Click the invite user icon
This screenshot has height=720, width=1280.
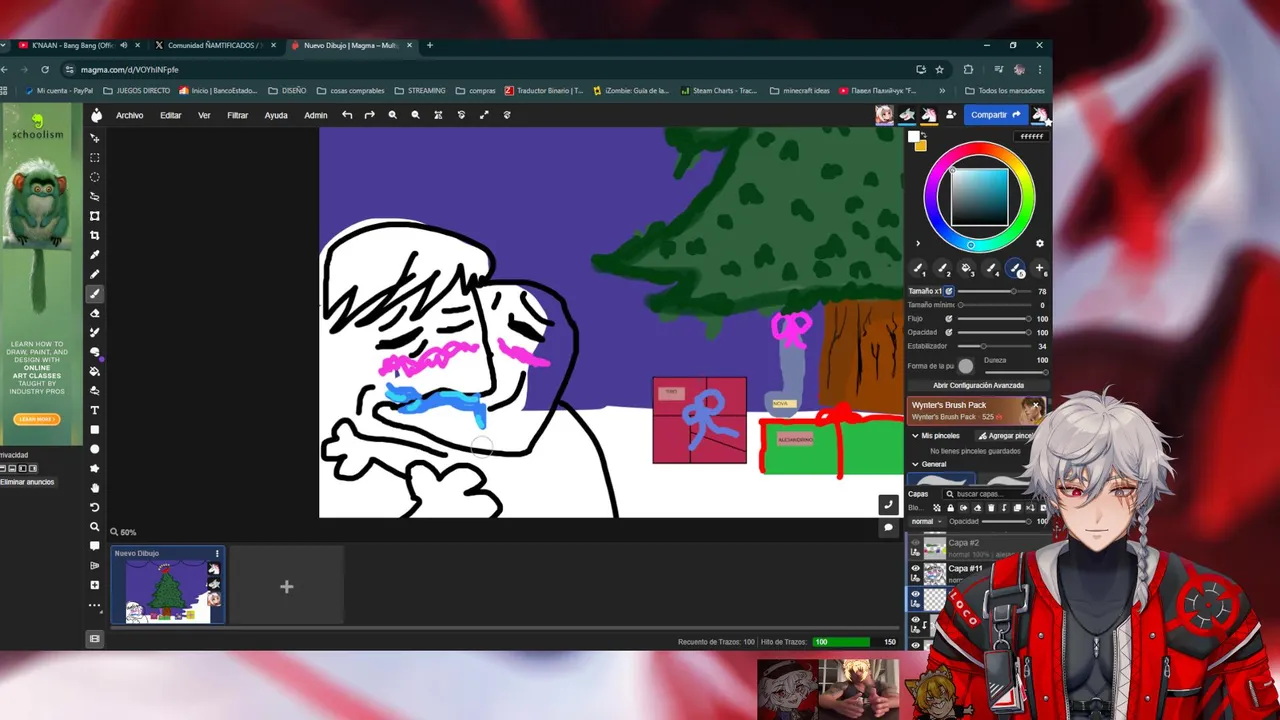pos(951,115)
